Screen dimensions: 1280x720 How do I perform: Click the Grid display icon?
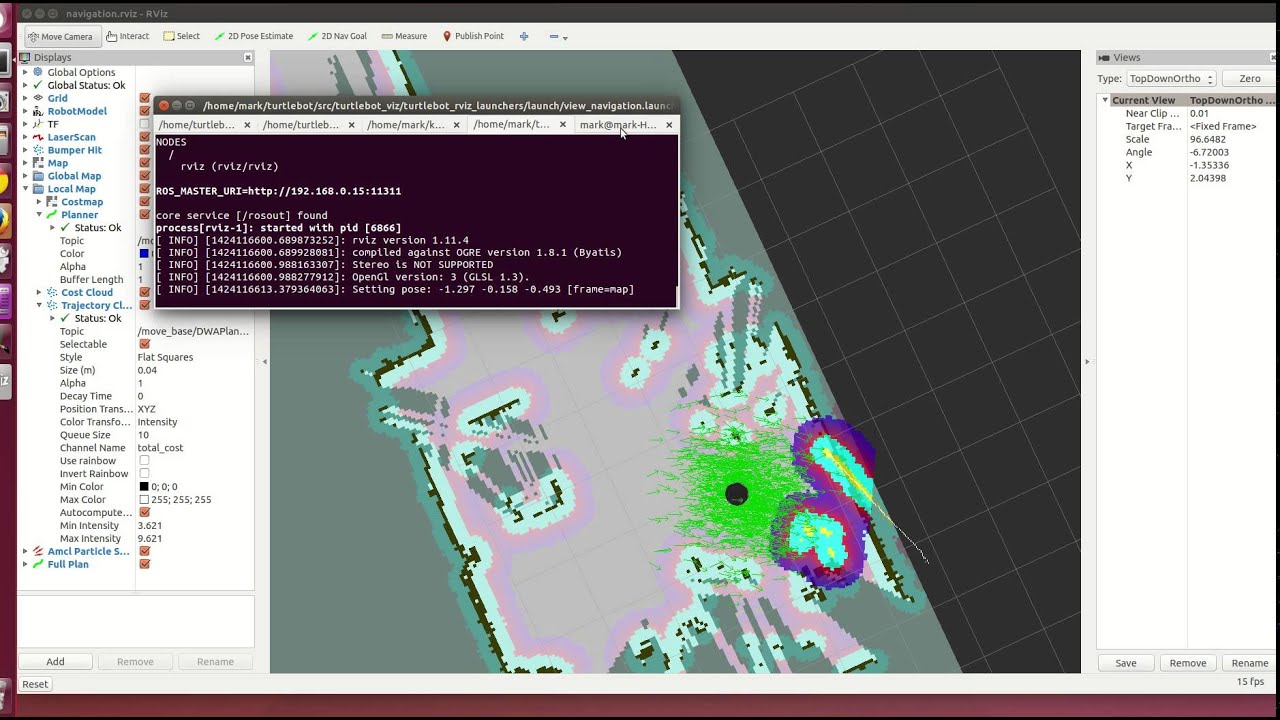pyautogui.click(x=39, y=98)
